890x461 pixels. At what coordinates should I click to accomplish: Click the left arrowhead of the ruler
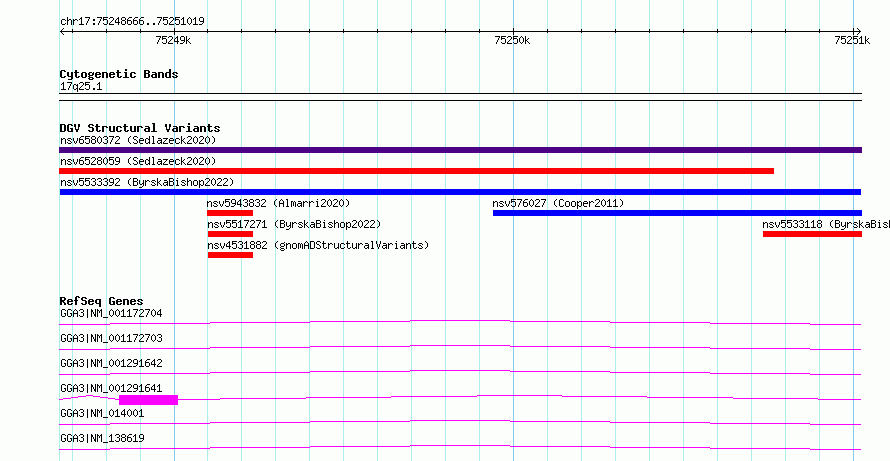click(x=62, y=31)
